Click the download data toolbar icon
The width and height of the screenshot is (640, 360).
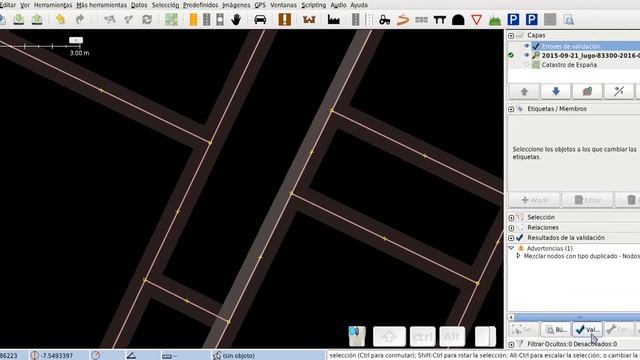[x=19, y=20]
